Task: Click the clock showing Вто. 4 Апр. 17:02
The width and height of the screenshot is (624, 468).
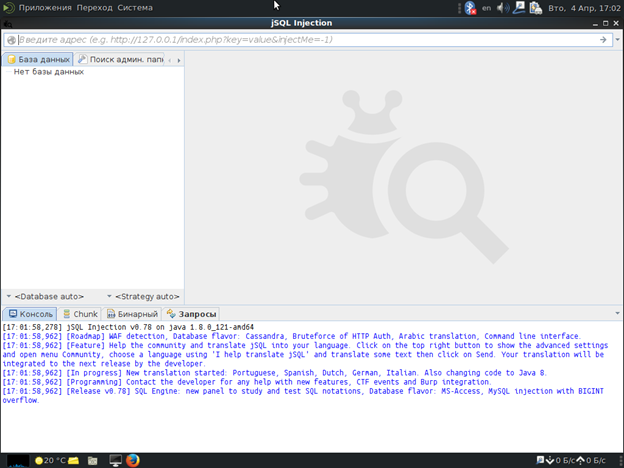Action: [x=584, y=7]
